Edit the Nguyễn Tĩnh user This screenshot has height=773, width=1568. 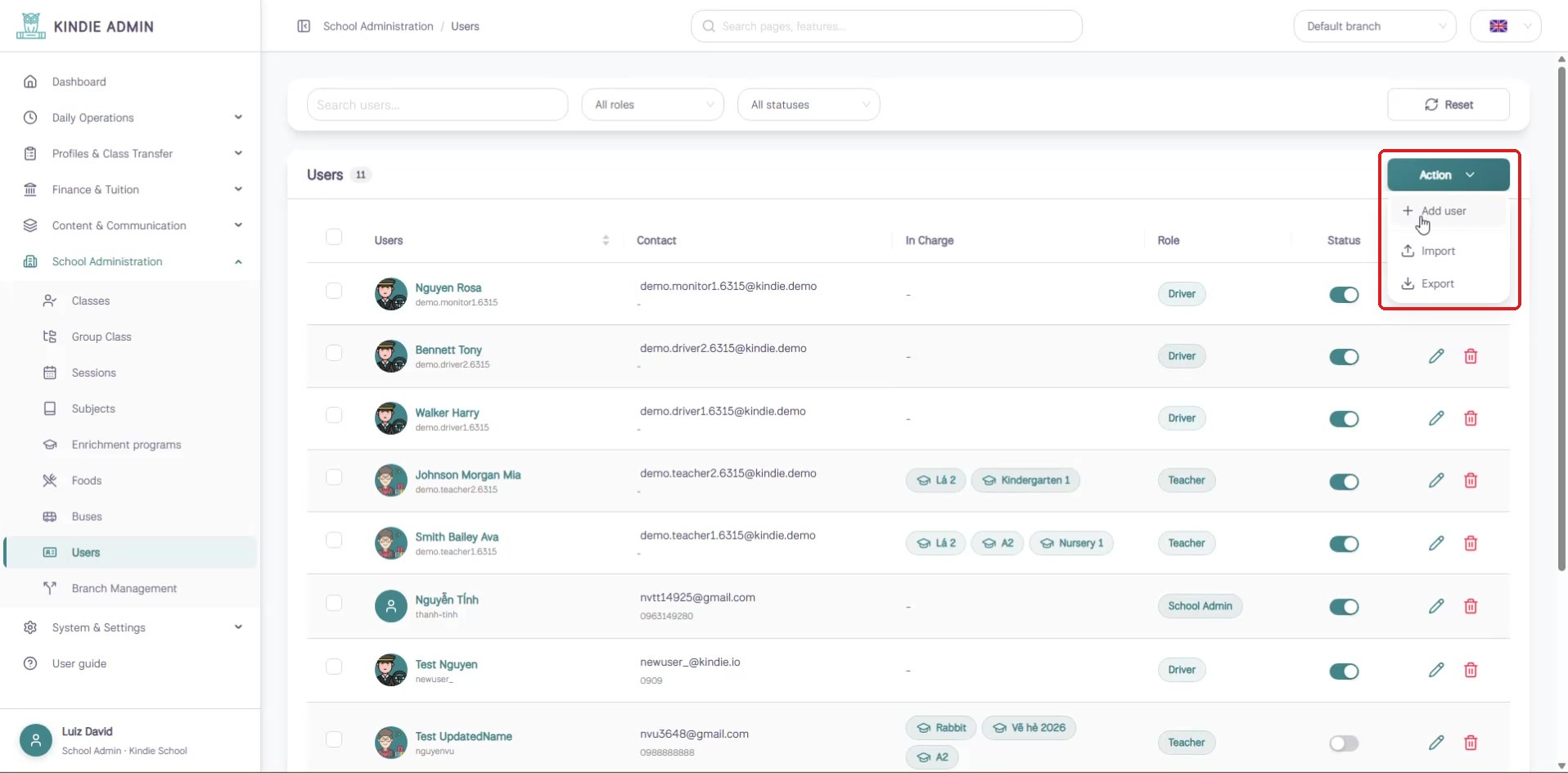[x=1436, y=606]
